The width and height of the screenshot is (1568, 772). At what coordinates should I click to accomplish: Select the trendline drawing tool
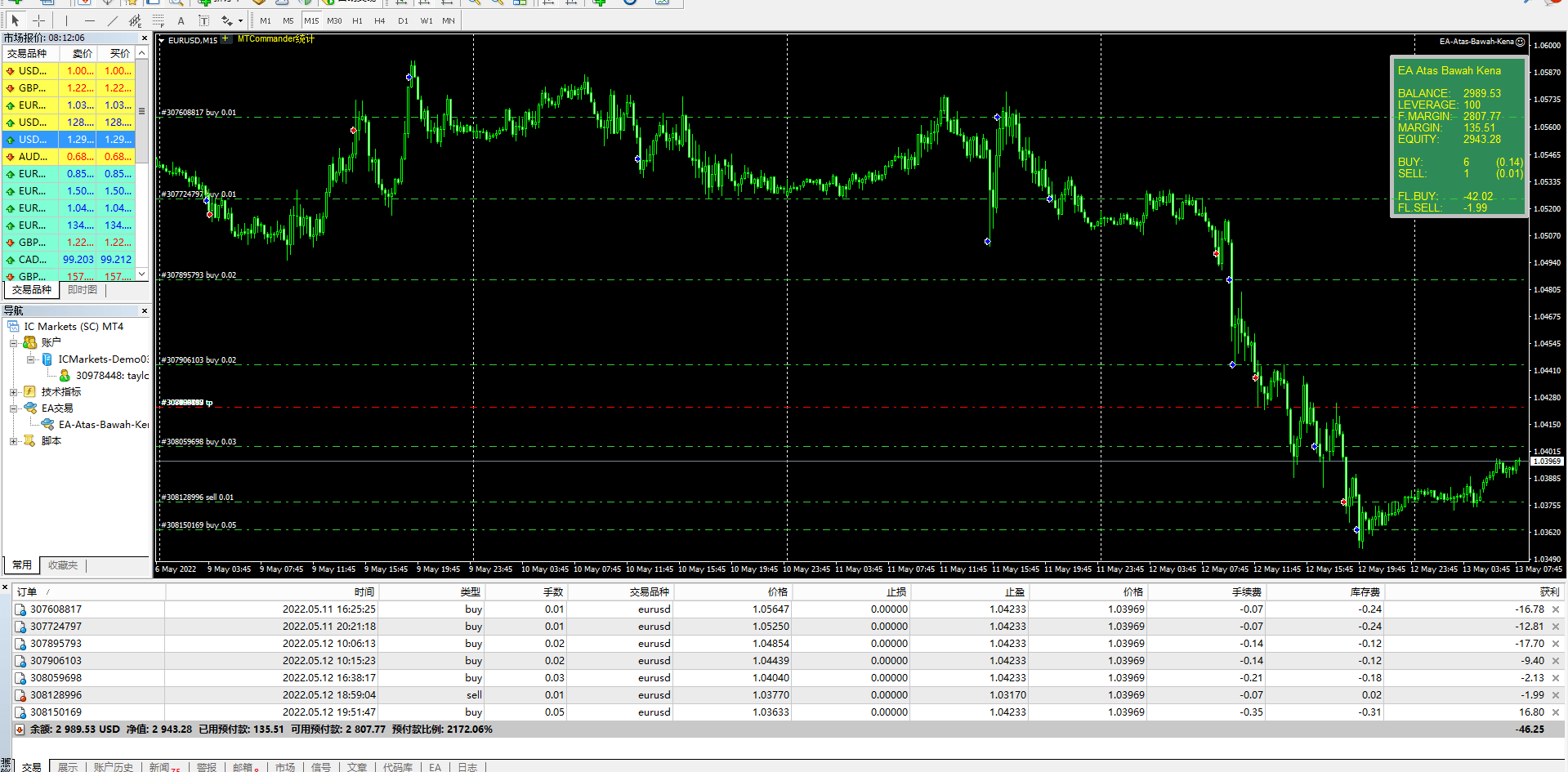(113, 20)
